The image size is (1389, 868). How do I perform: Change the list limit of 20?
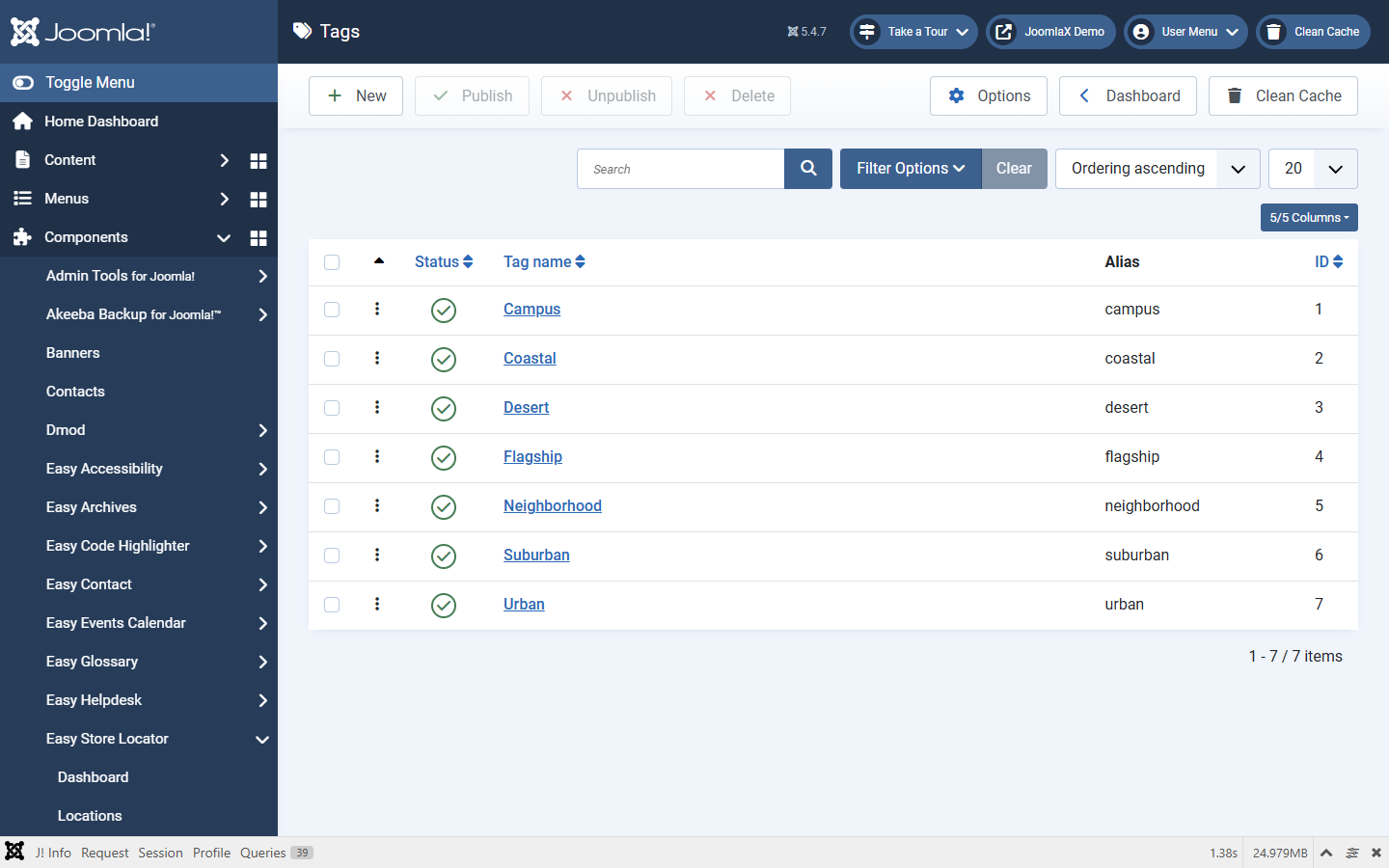[1313, 169]
